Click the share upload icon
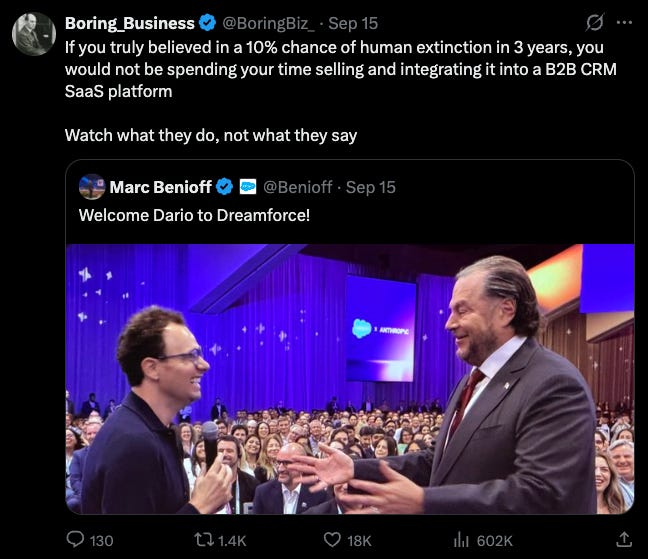 [x=624, y=539]
